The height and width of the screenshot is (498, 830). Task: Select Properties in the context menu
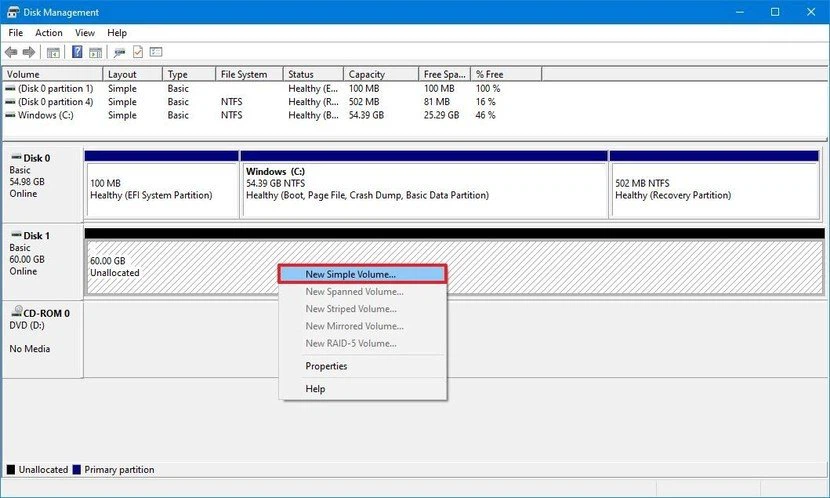point(326,366)
